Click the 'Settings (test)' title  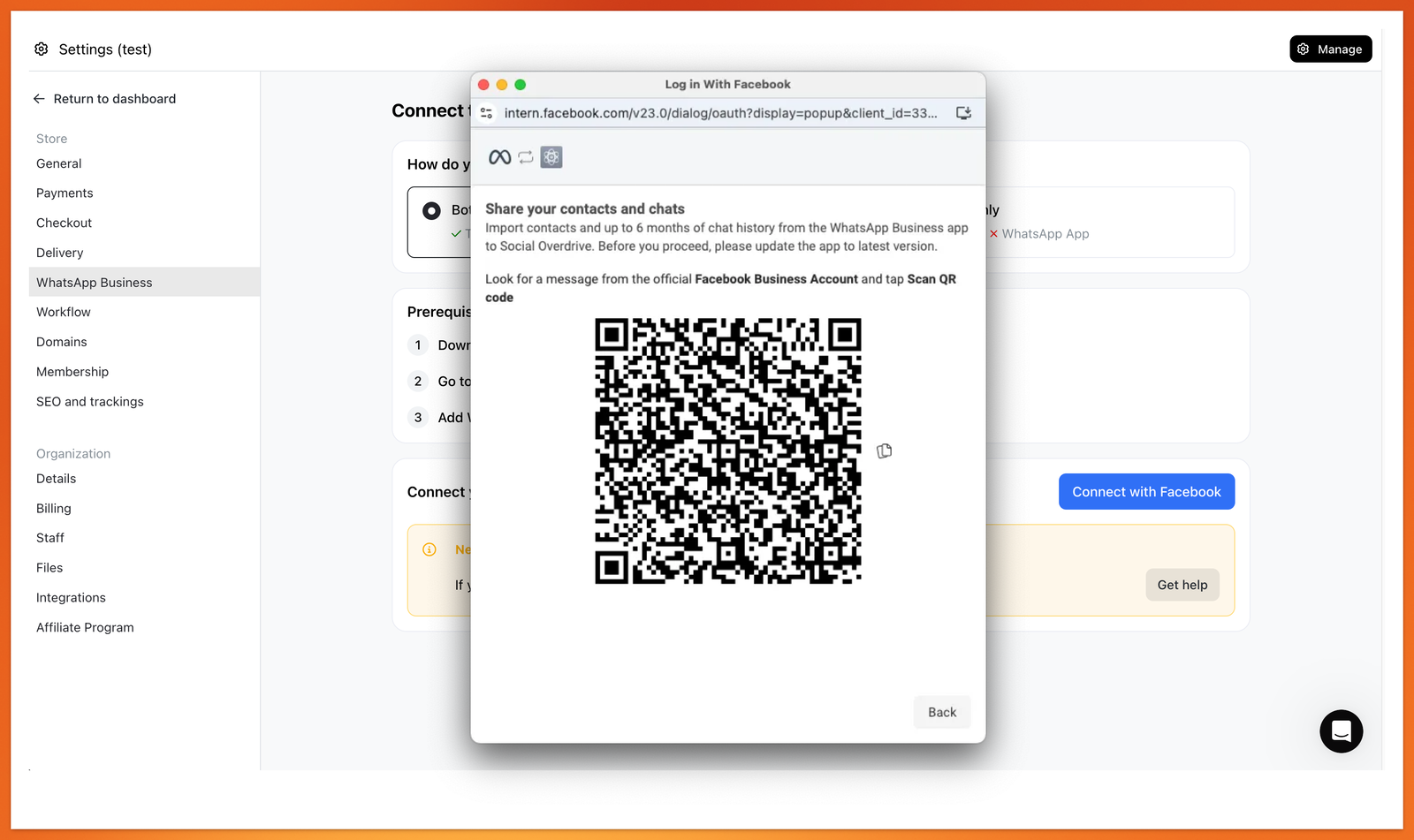(x=105, y=49)
